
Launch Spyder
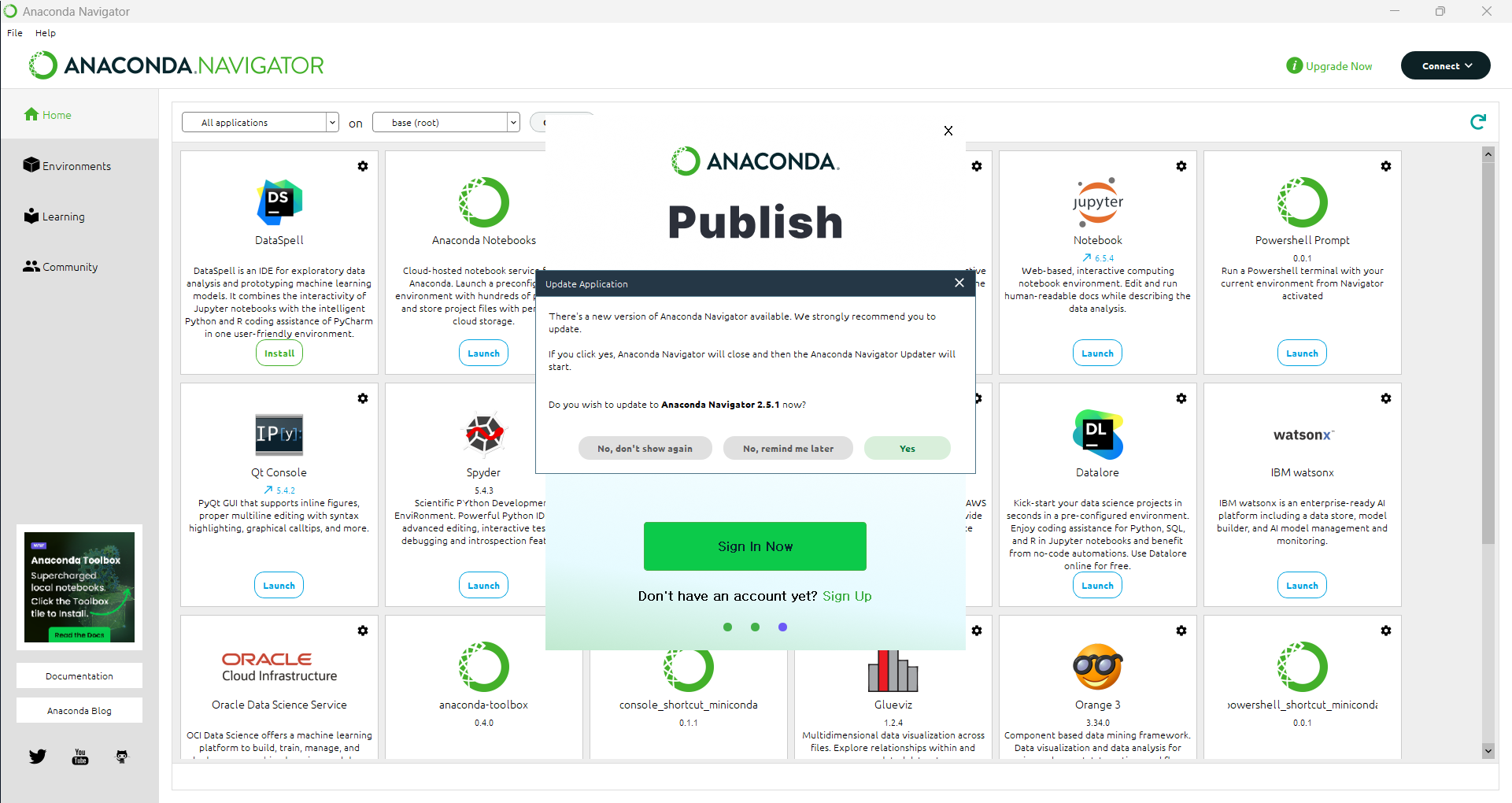click(484, 586)
